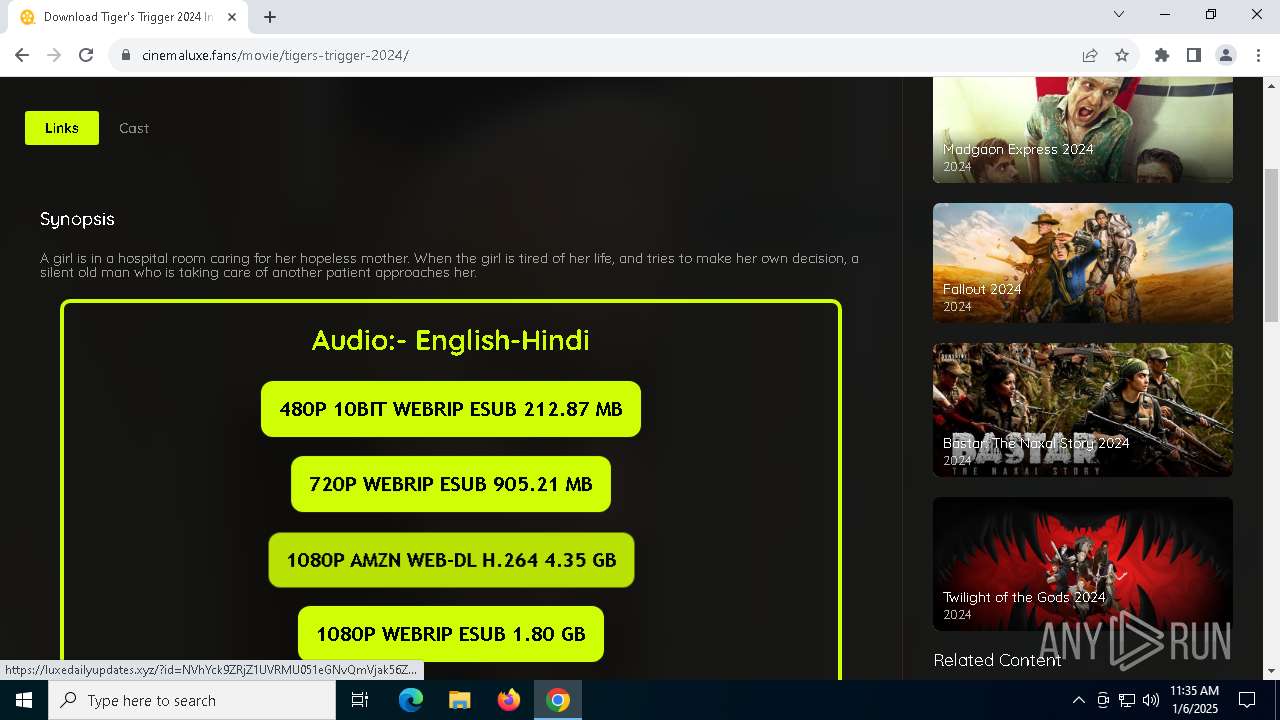Viewport: 1280px width, 720px height.
Task: Click the Related Content heading
Action: pos(997,660)
